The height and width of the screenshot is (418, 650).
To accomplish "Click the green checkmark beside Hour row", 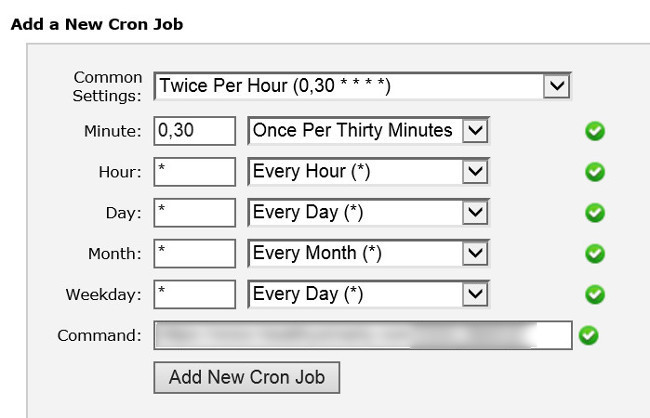I will 595,172.
